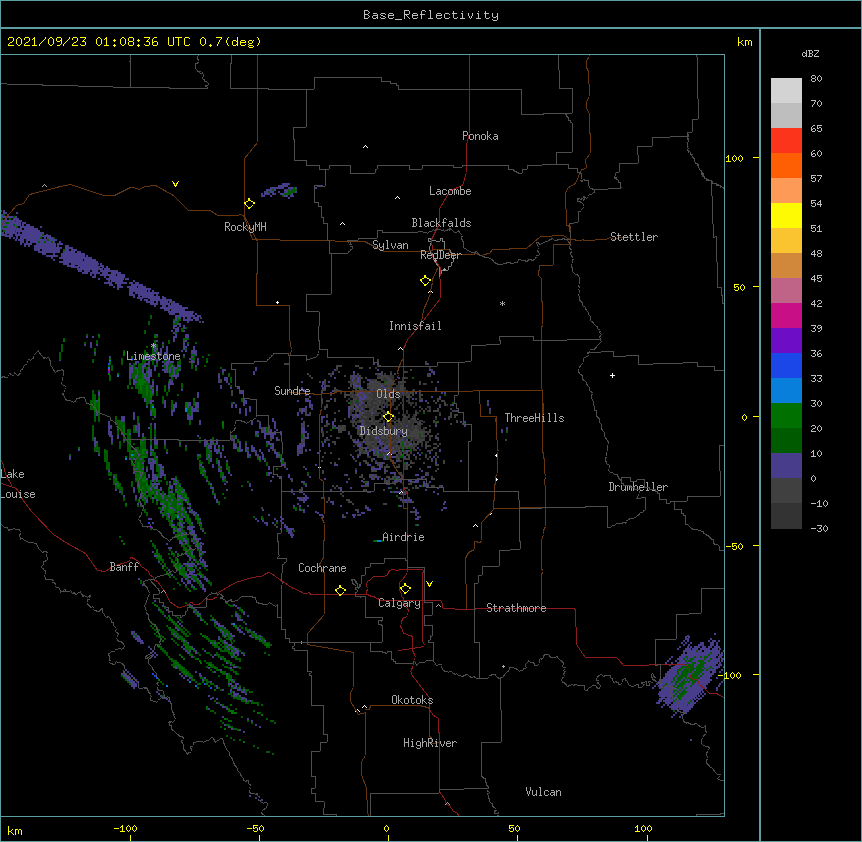Image resolution: width=862 pixels, height=842 pixels.
Task: Click the Sylvan label on the map
Action: 390,245
